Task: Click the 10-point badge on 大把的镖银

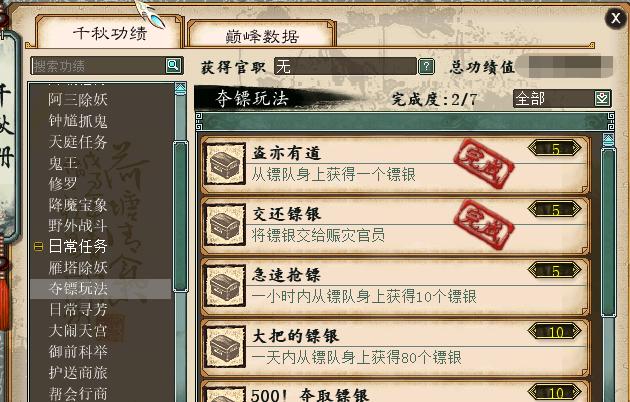Action: [x=554, y=332]
